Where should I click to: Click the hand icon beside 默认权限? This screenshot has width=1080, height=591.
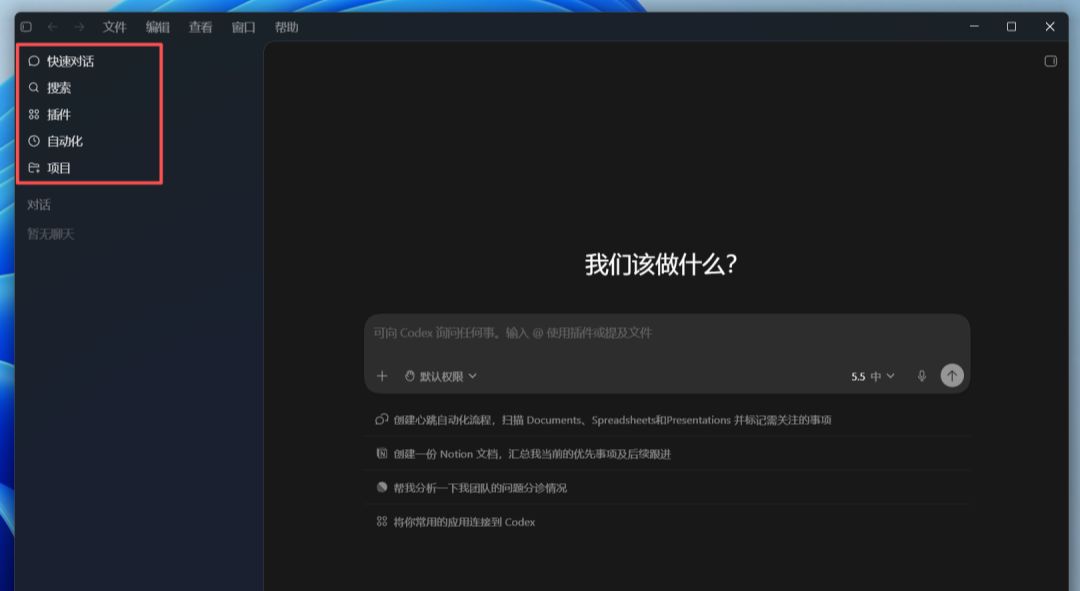point(410,376)
